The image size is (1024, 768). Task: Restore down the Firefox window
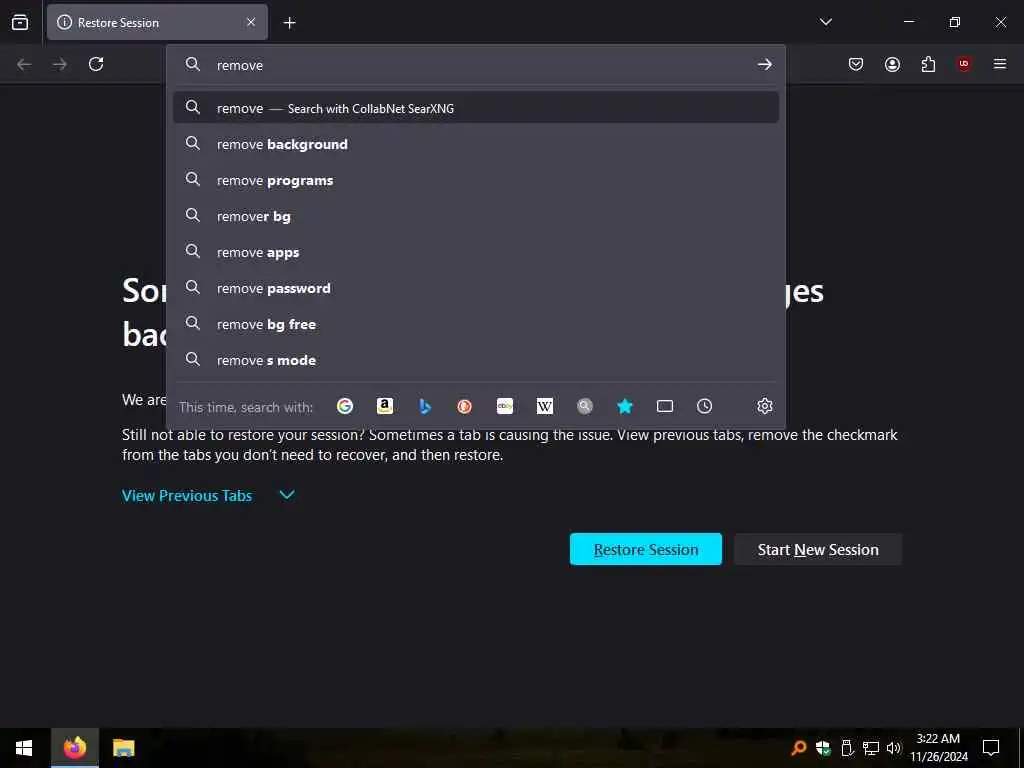coord(954,22)
